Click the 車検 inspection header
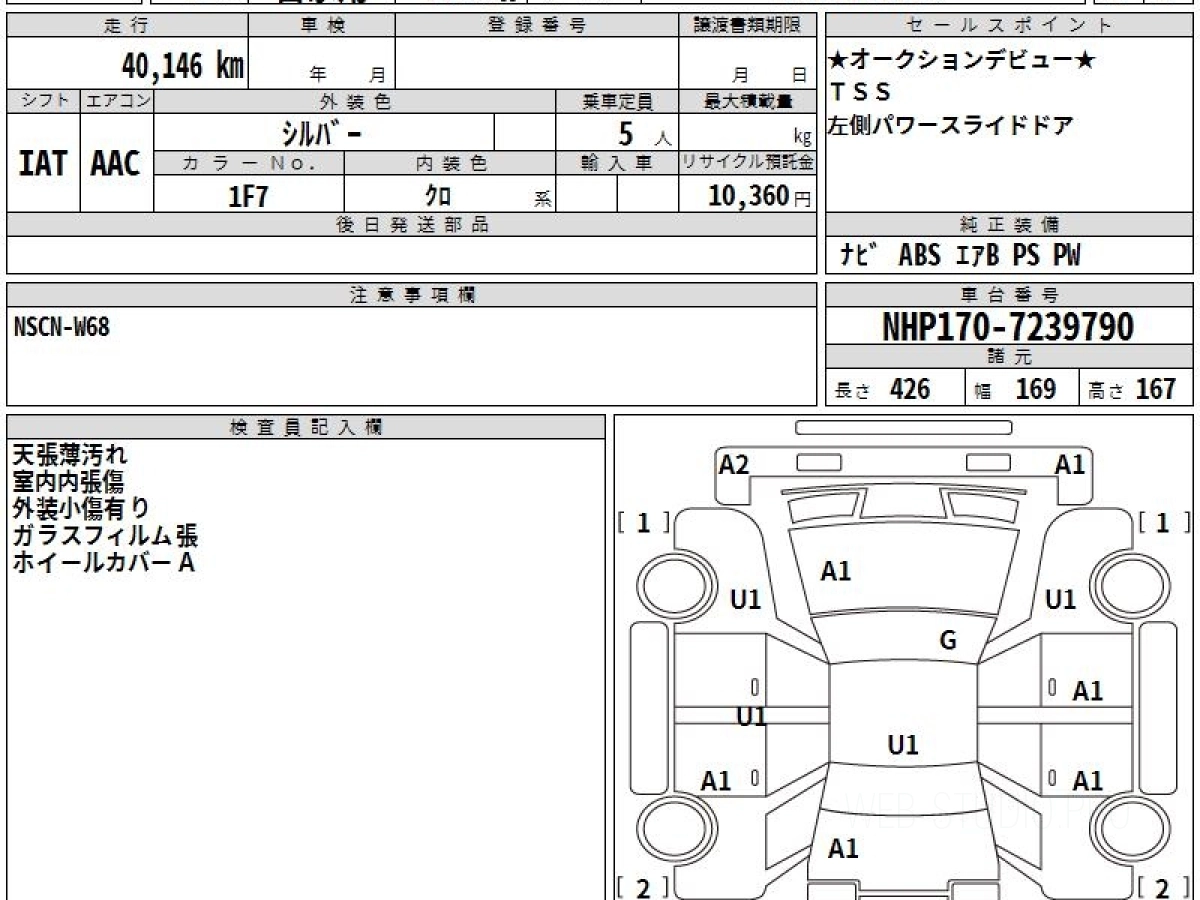The image size is (1200, 900). point(322,26)
